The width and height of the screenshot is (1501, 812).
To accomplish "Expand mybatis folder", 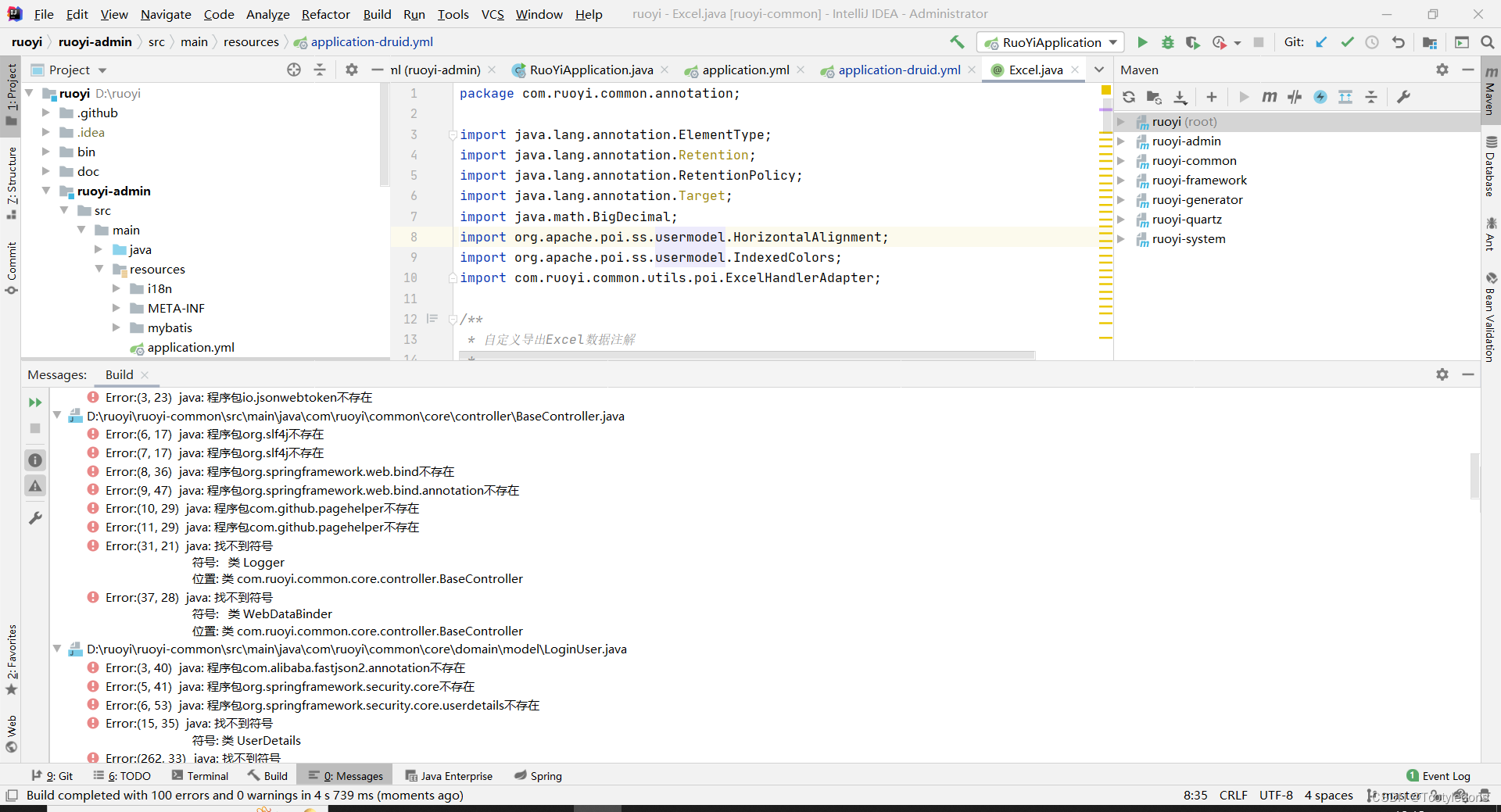I will pyautogui.click(x=116, y=327).
